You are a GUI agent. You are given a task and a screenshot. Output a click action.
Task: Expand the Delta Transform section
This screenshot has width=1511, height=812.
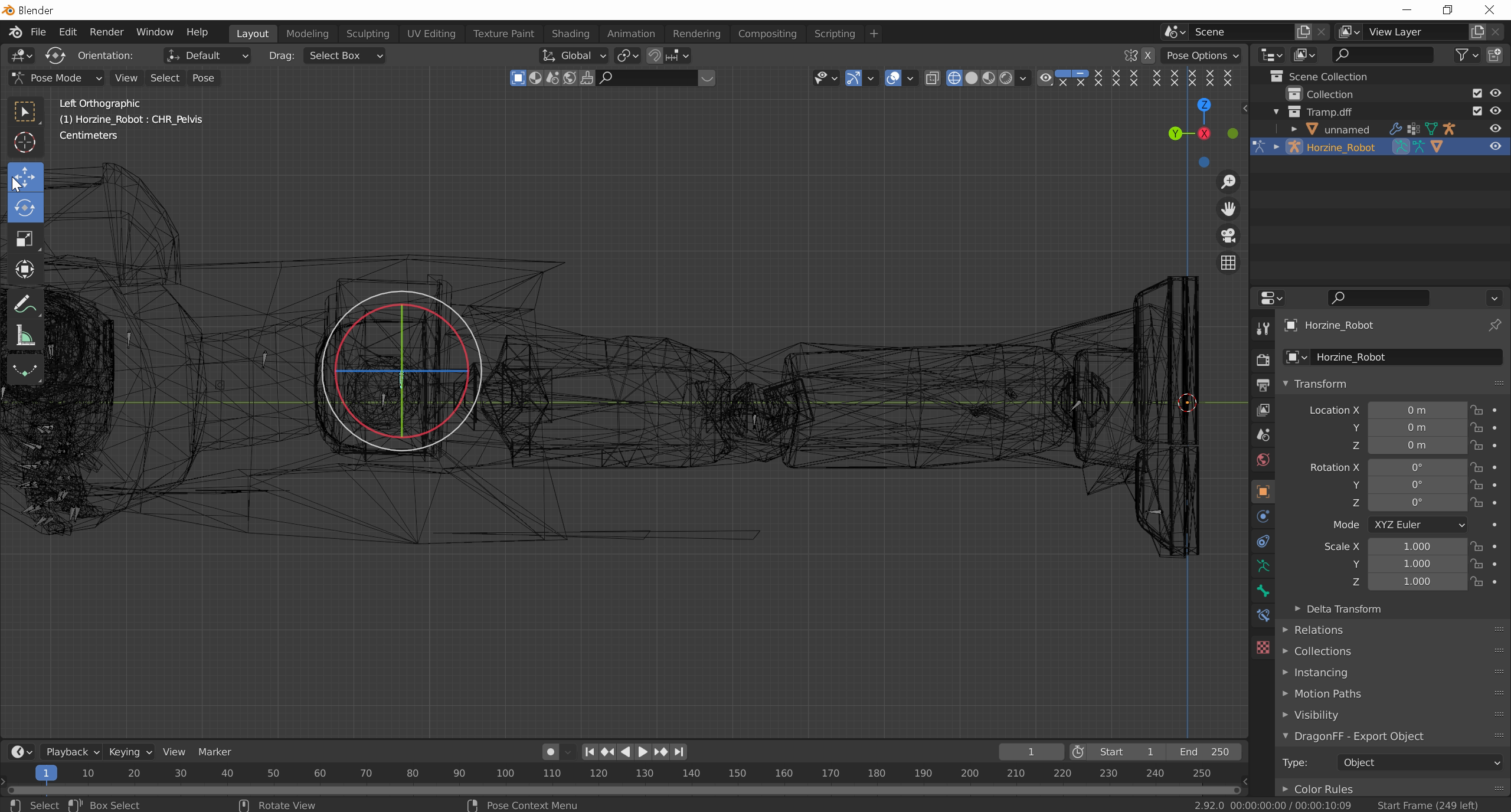[x=1343, y=609]
